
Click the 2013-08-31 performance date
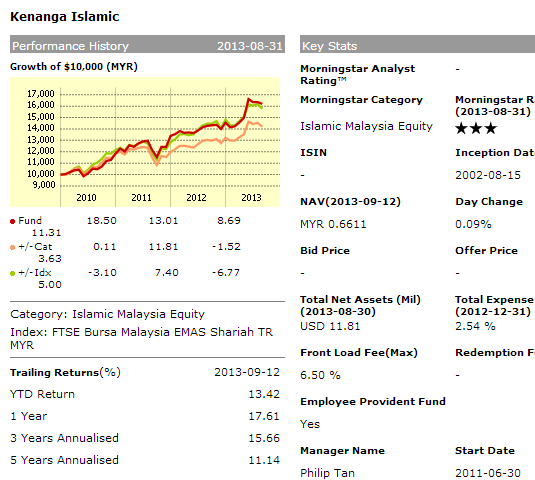pos(250,46)
